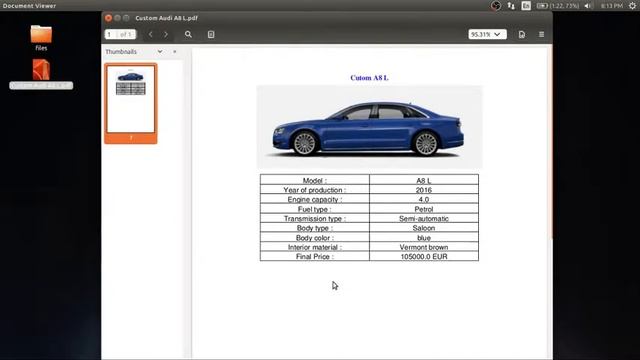Viewport: 640px width, 360px height.
Task: Go to the next page arrow
Action: click(x=166, y=35)
